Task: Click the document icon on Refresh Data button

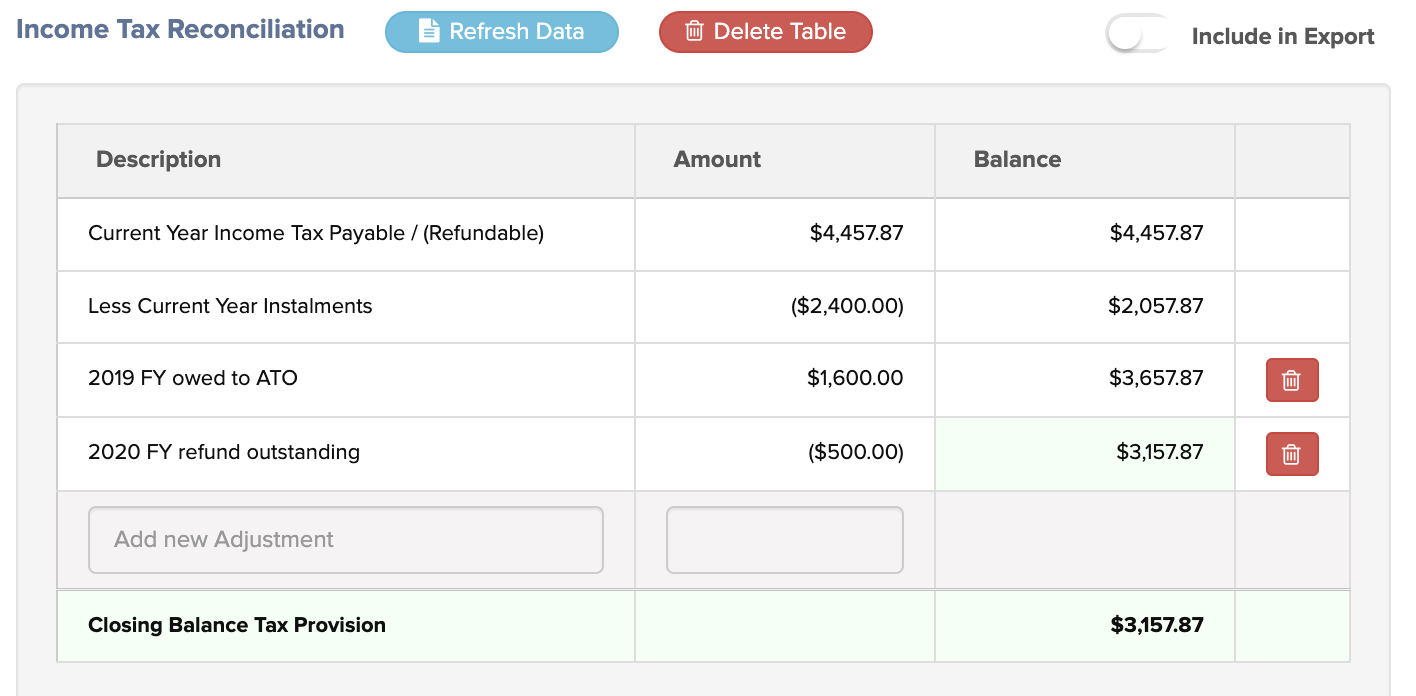Action: pos(430,31)
